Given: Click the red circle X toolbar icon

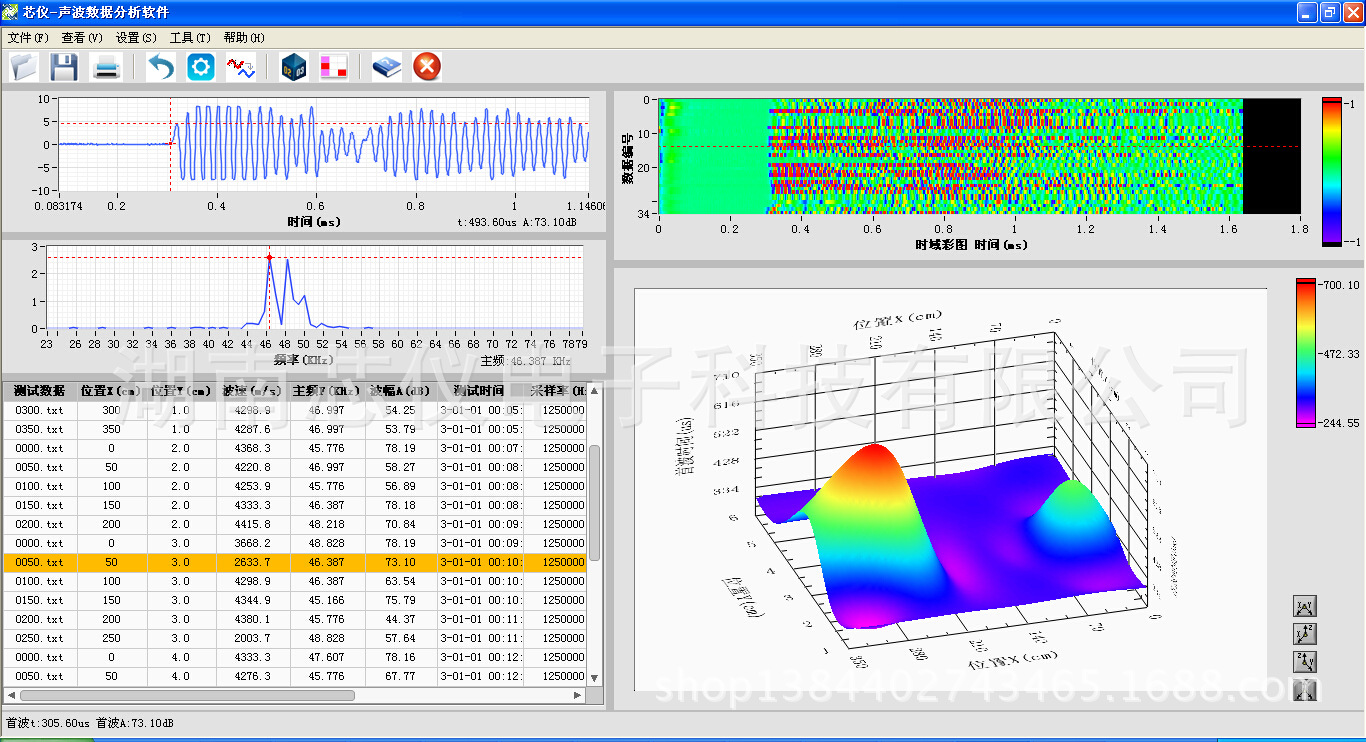Looking at the screenshot, I should click(427, 68).
